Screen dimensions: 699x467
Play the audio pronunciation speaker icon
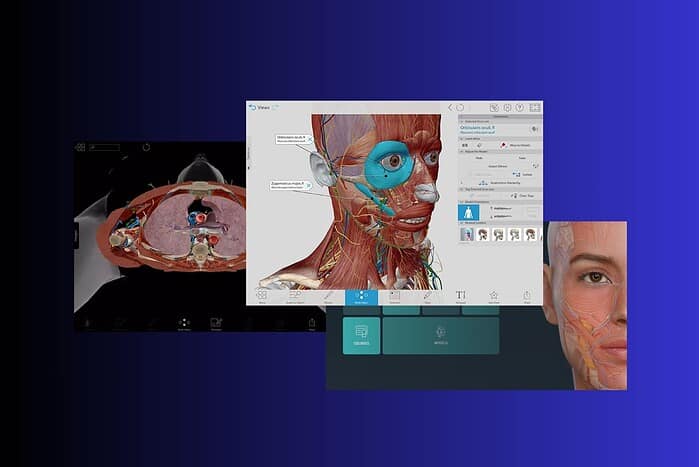point(535,128)
